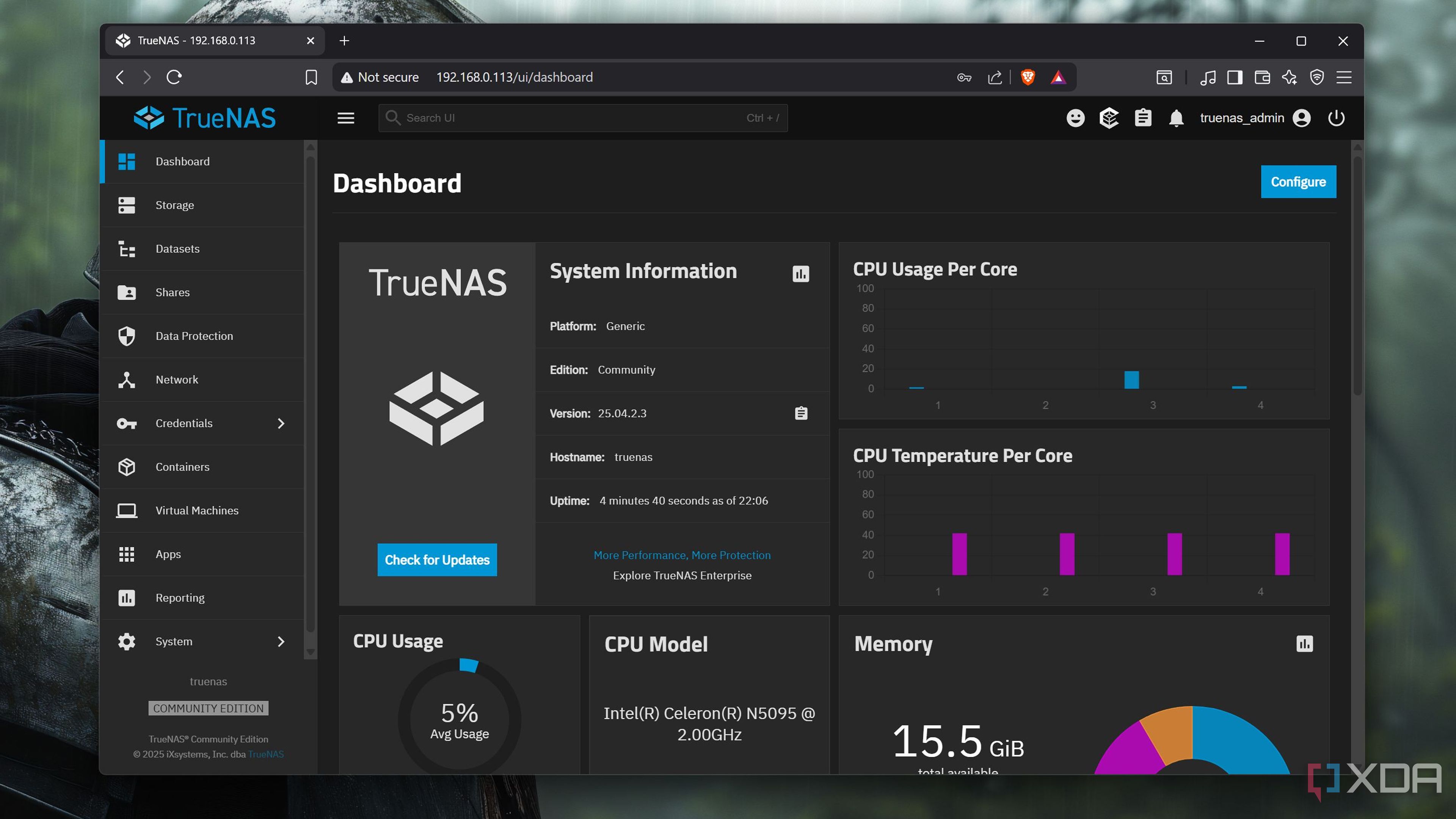Click the Search UI input field
The width and height of the screenshot is (1456, 819).
pyautogui.click(x=583, y=118)
